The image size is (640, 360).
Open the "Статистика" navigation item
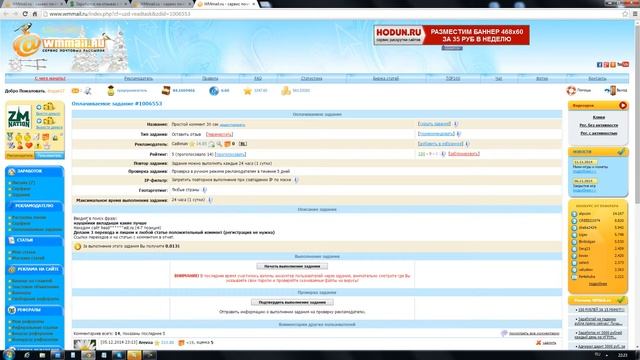[x=311, y=78]
